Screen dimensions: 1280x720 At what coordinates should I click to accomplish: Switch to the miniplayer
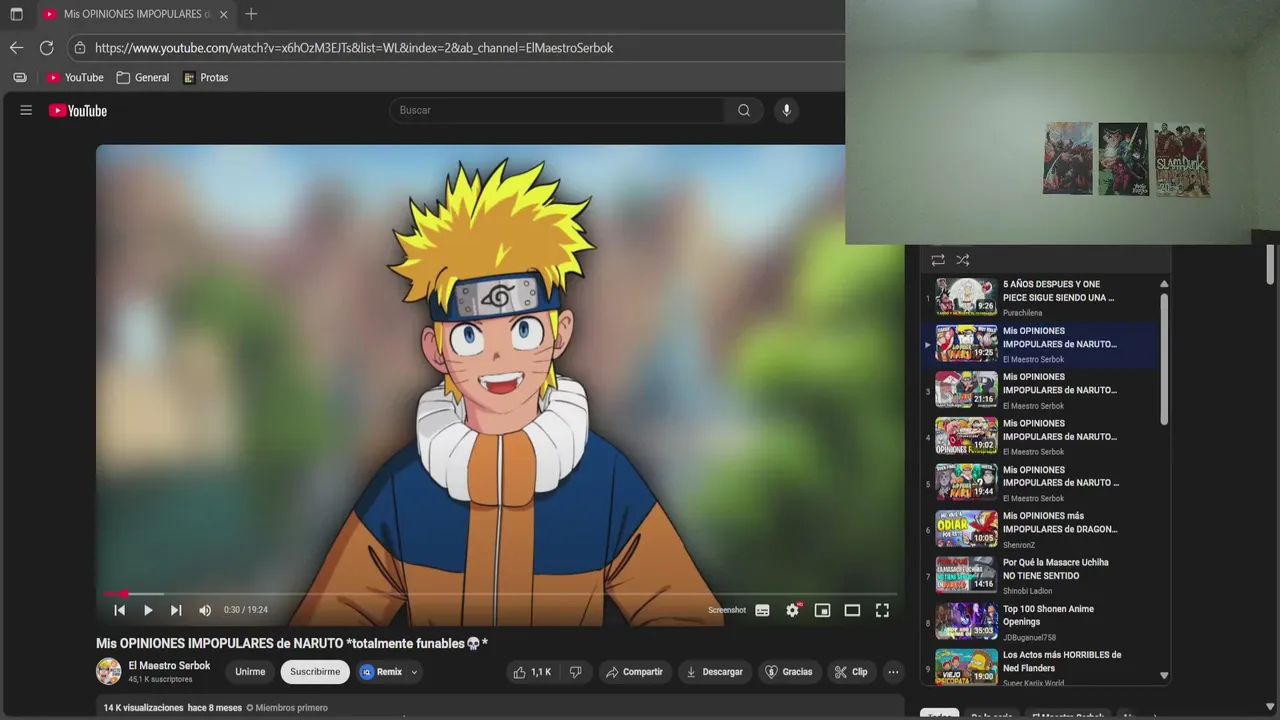click(x=822, y=610)
